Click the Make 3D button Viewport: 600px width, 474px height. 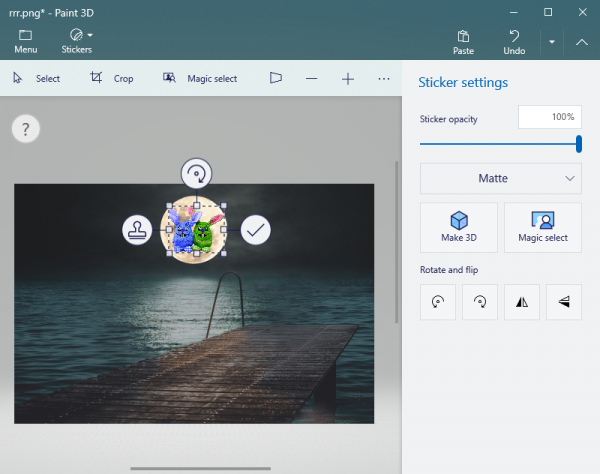(459, 228)
